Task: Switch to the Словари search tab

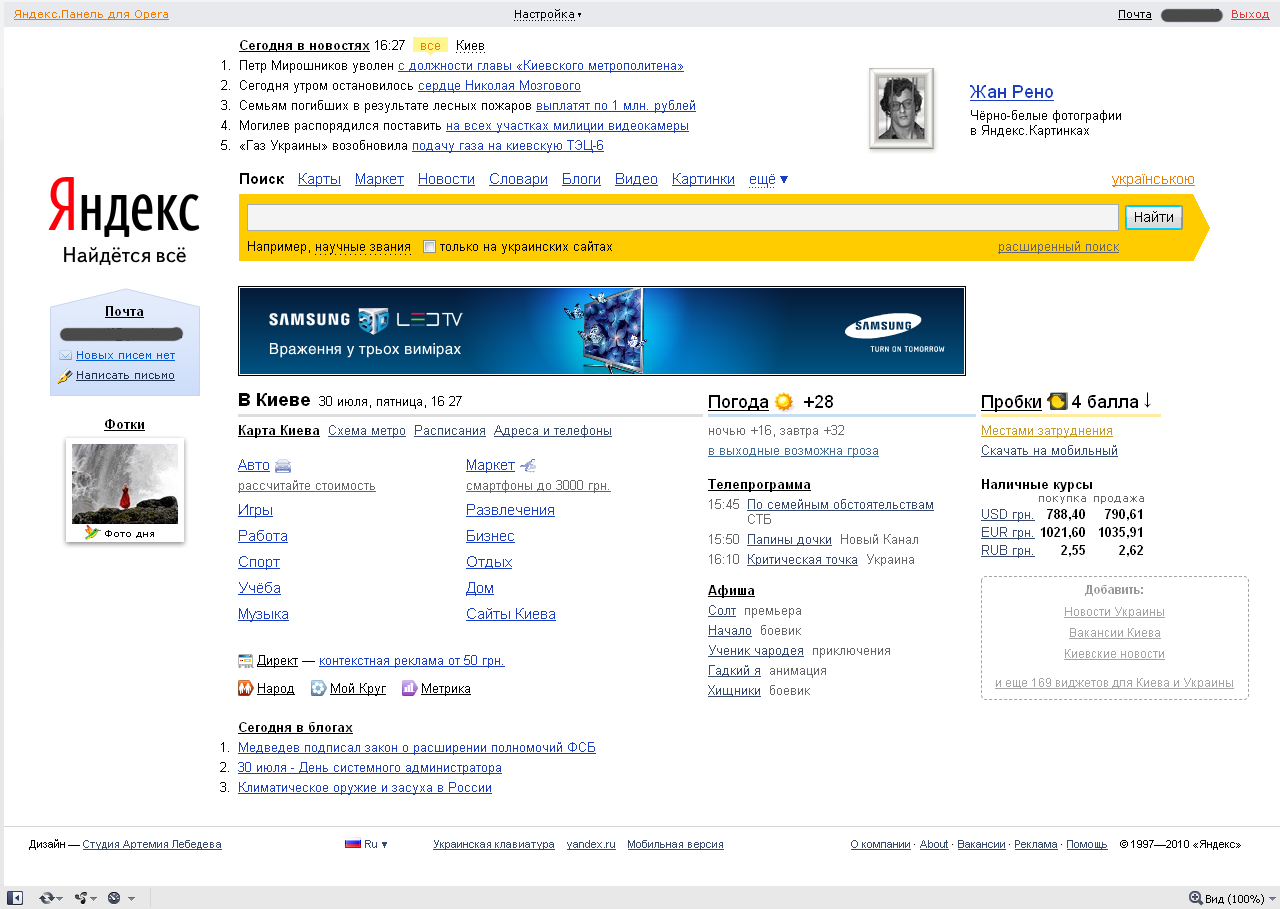Action: [518, 179]
